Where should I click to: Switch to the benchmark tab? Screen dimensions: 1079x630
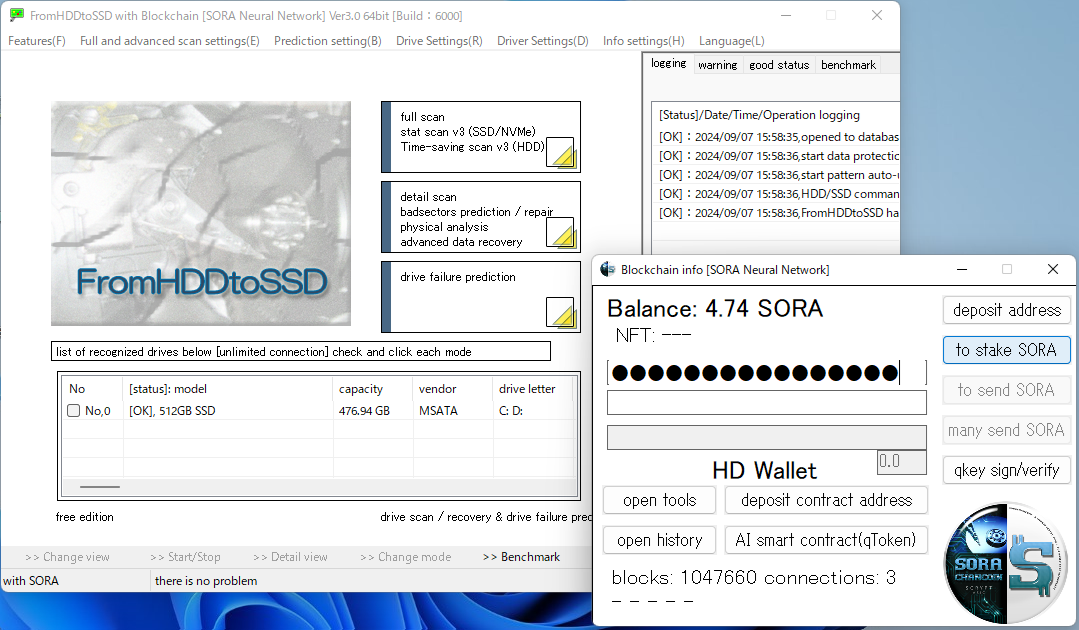pyautogui.click(x=848, y=65)
